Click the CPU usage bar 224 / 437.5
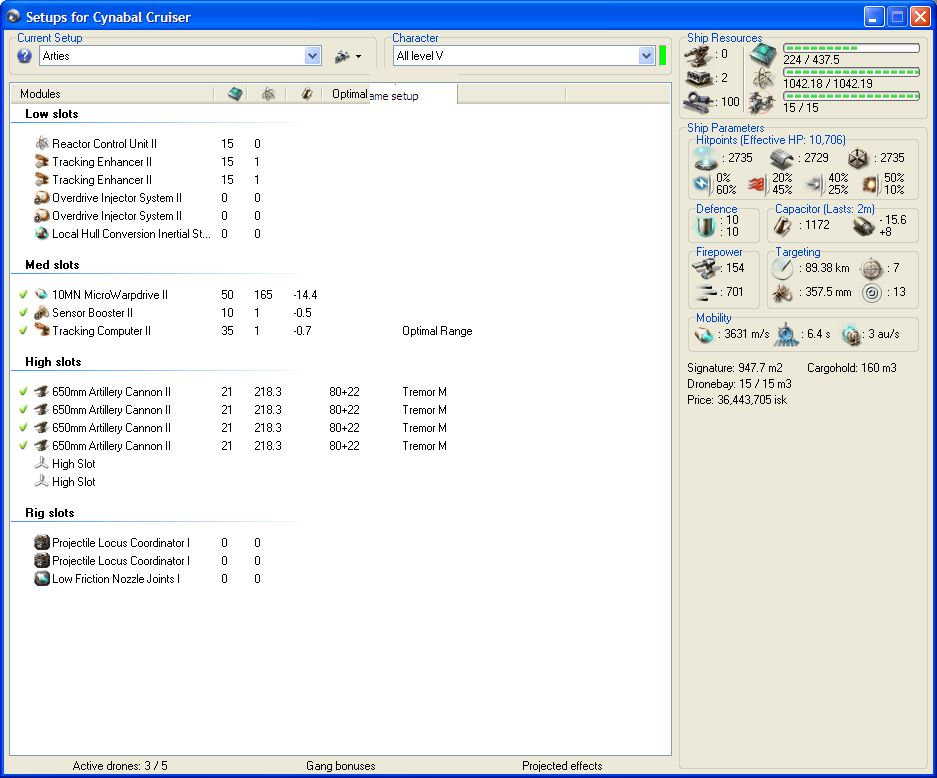 coord(851,48)
